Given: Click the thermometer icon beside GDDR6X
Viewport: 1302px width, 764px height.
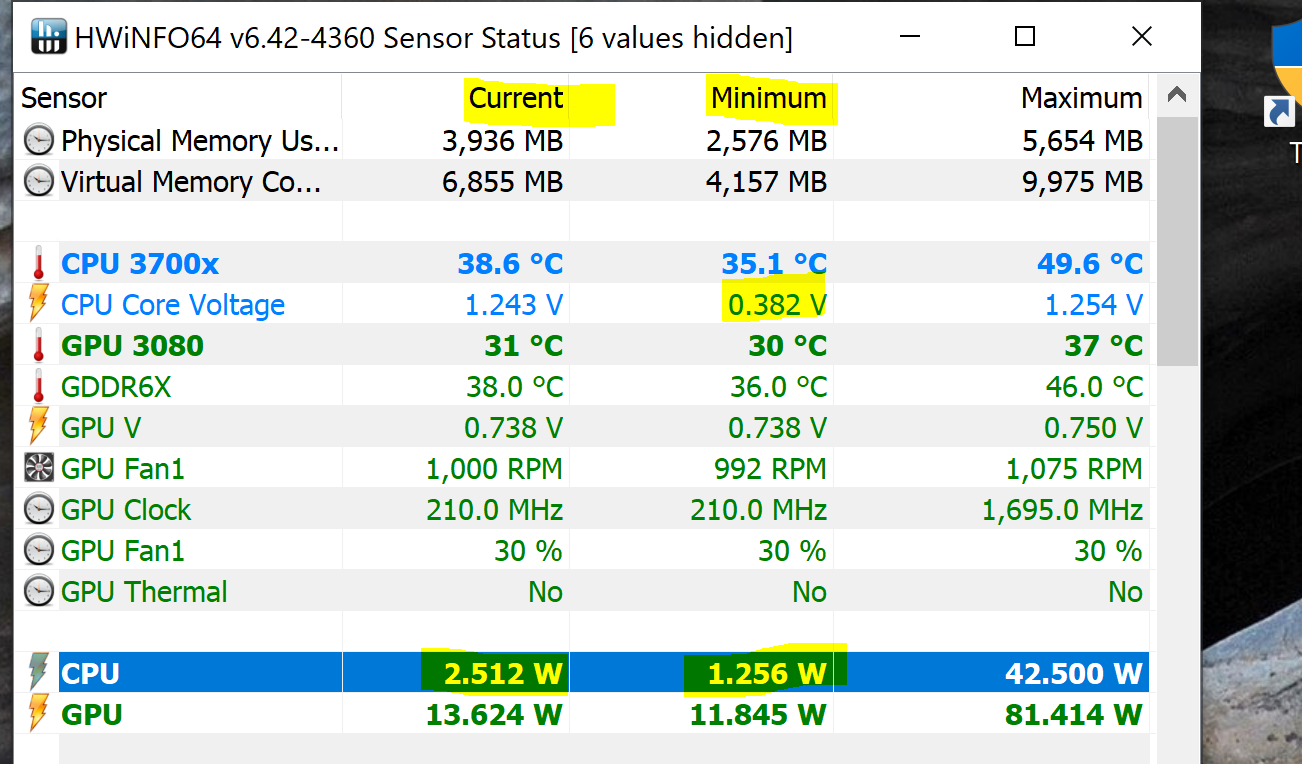Looking at the screenshot, I should click(x=38, y=387).
